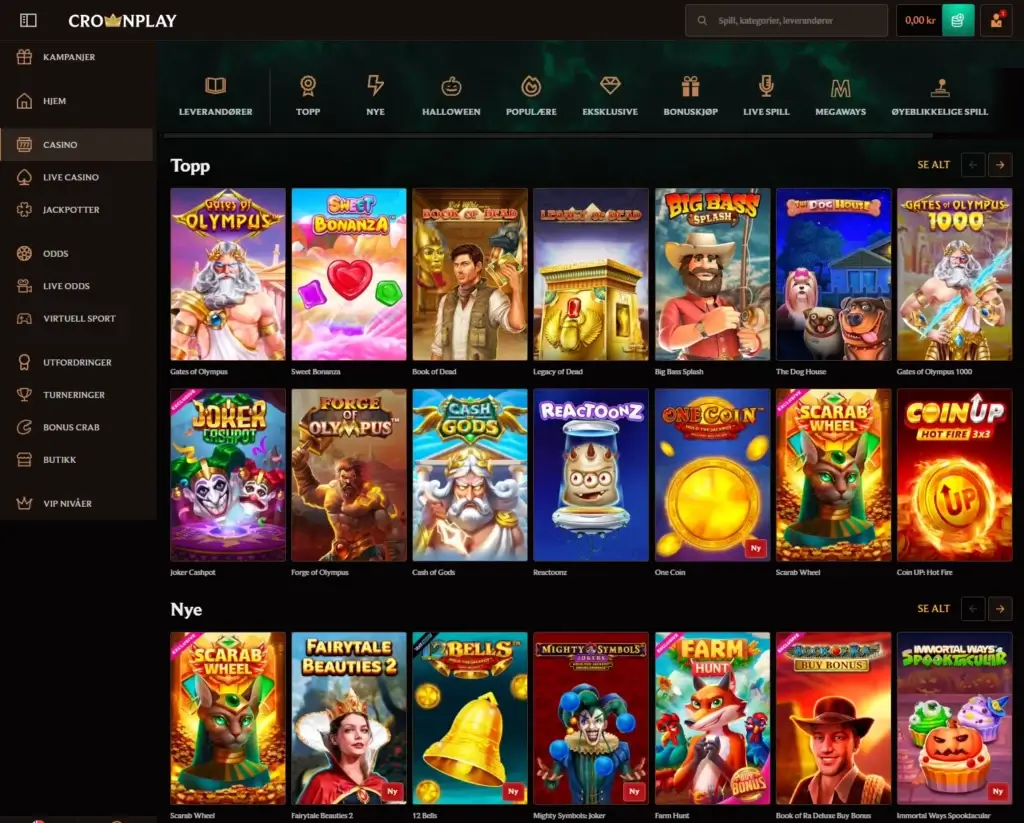Select the Eksklusive diamond category
The height and width of the screenshot is (823, 1024).
click(x=610, y=96)
